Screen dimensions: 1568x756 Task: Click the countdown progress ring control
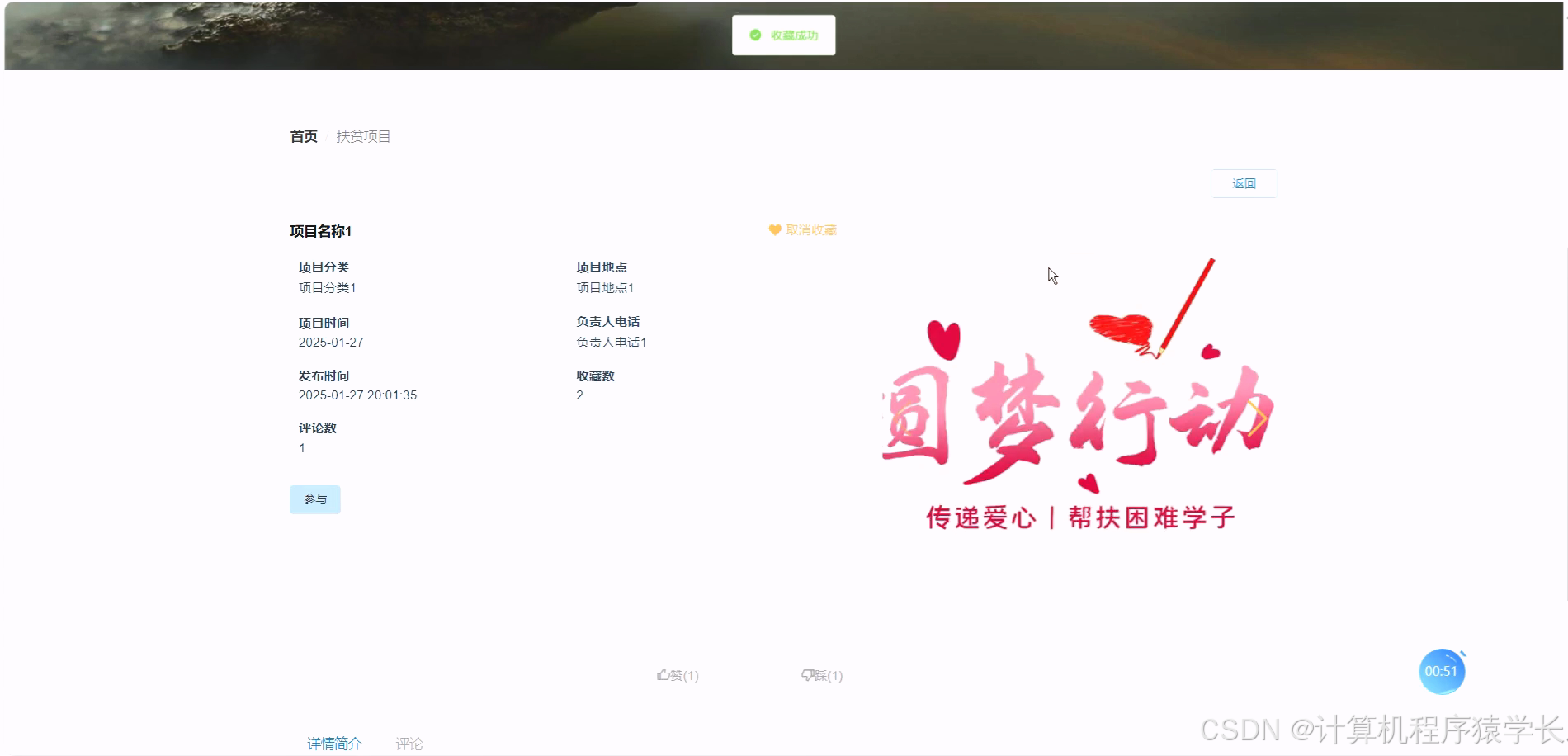click(1442, 671)
